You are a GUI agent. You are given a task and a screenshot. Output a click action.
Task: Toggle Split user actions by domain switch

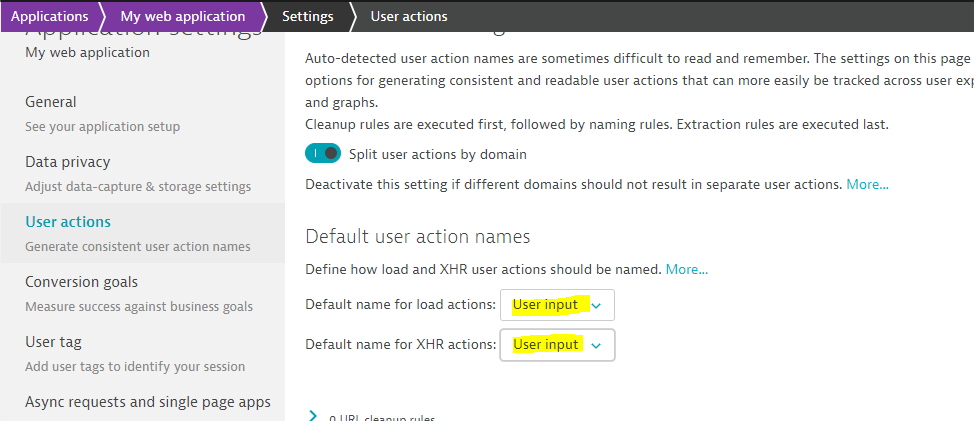pyautogui.click(x=323, y=154)
